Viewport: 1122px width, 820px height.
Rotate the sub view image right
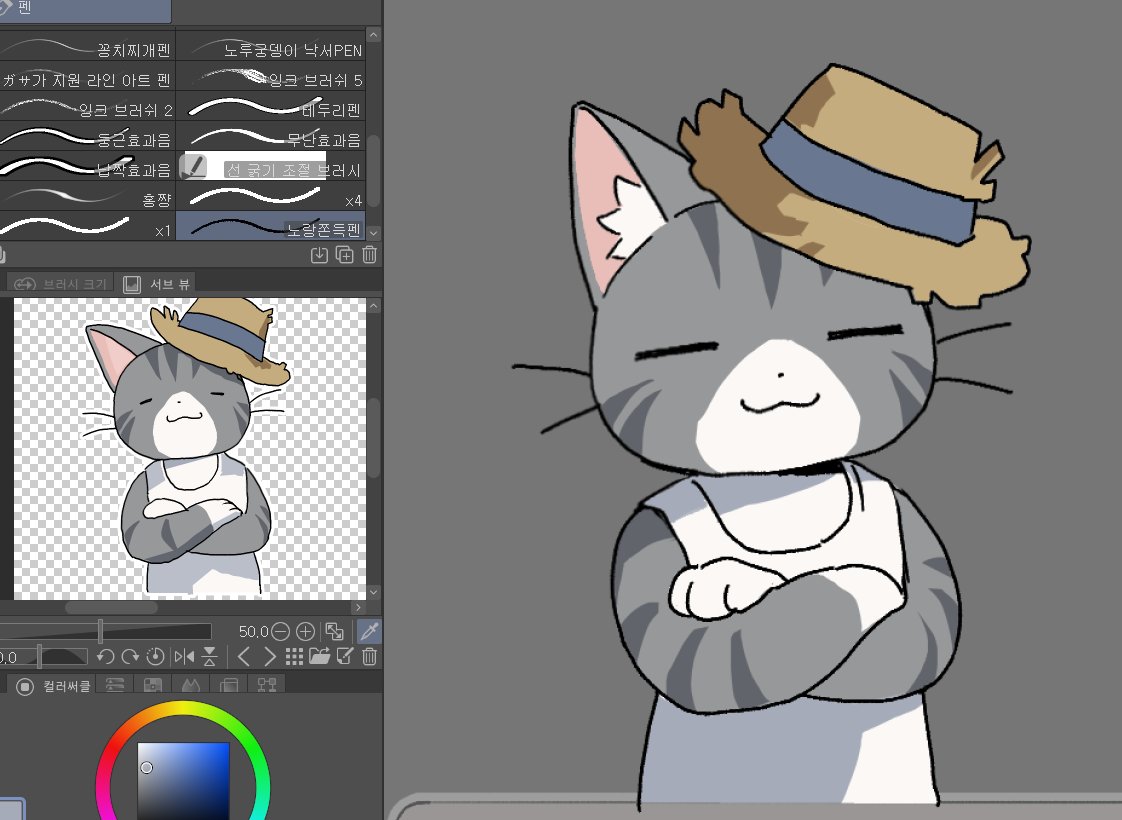[130, 656]
